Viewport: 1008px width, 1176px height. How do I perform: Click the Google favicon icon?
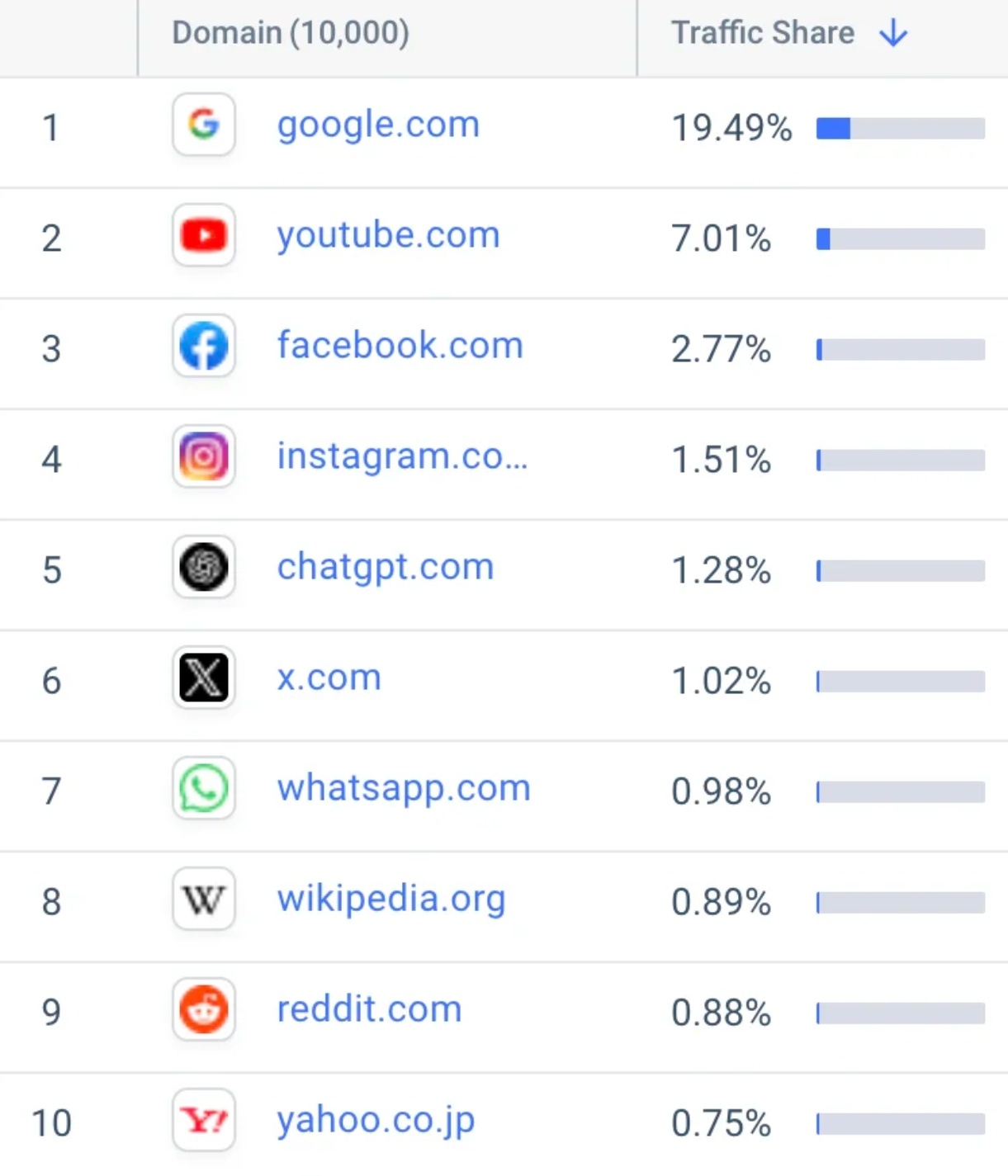coord(204,125)
